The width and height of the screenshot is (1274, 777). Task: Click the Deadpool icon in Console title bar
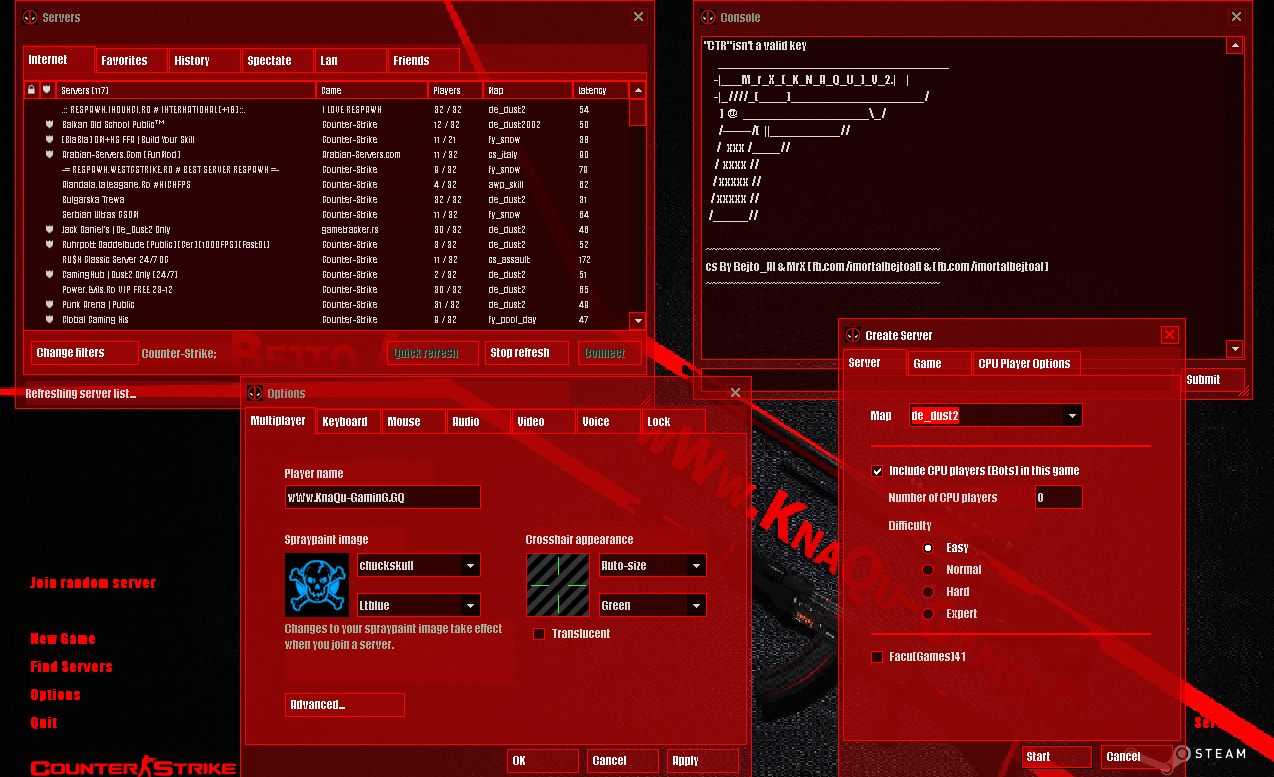tap(708, 17)
